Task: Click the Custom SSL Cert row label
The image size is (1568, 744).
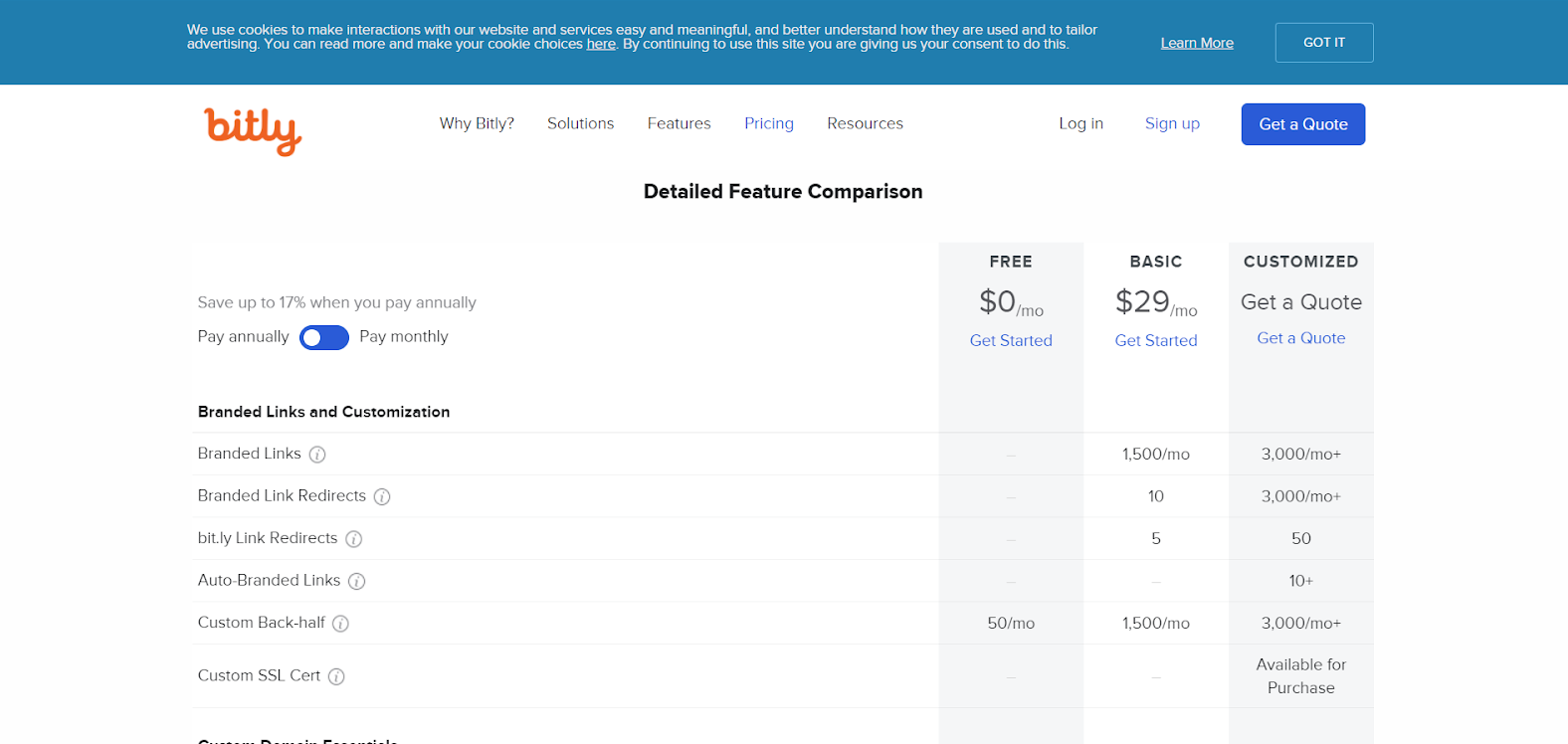Action: [260, 675]
